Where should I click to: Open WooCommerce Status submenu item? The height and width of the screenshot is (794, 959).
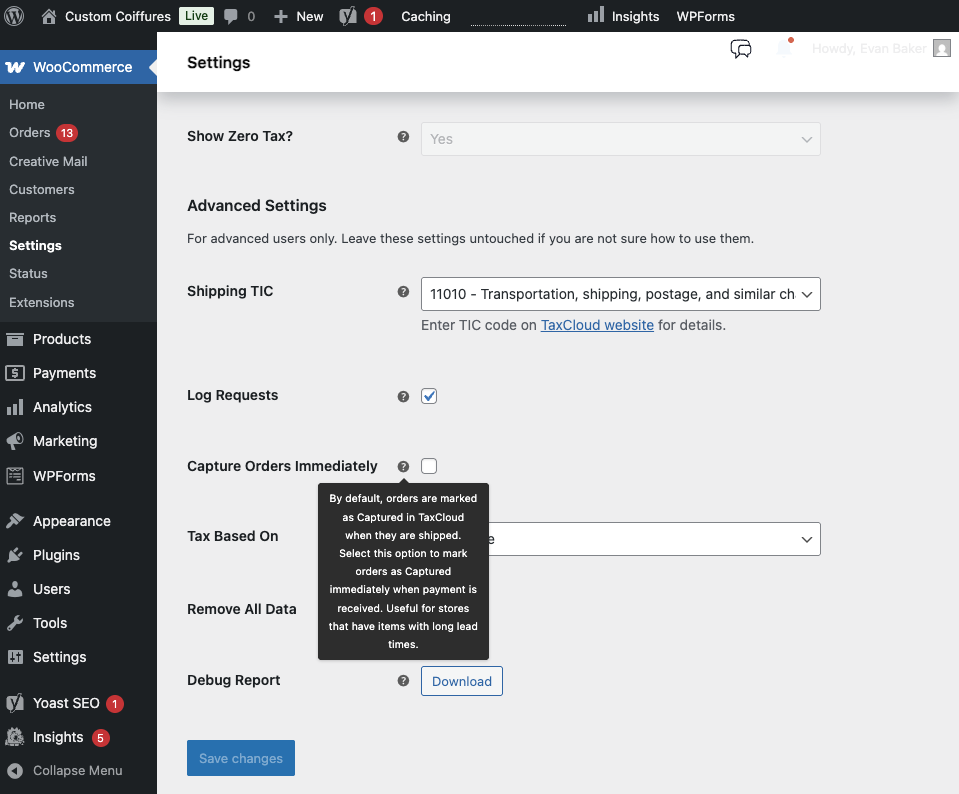tap(28, 273)
